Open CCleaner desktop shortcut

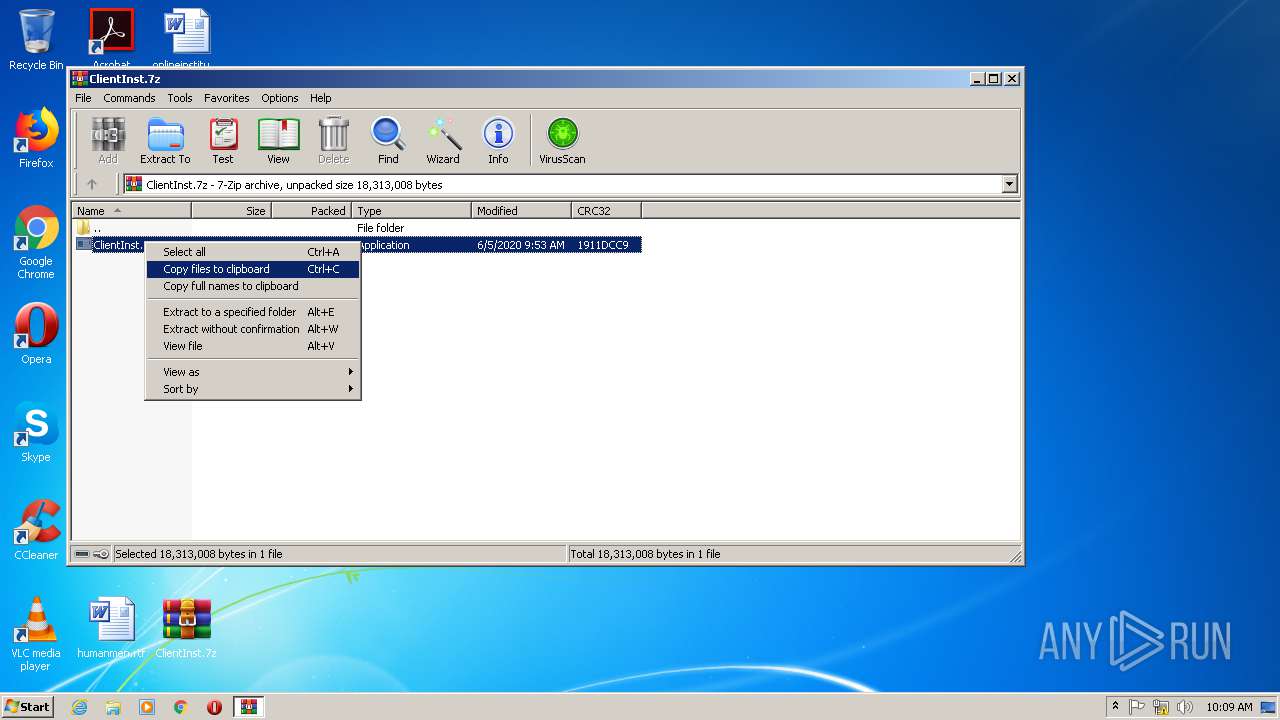coord(36,530)
